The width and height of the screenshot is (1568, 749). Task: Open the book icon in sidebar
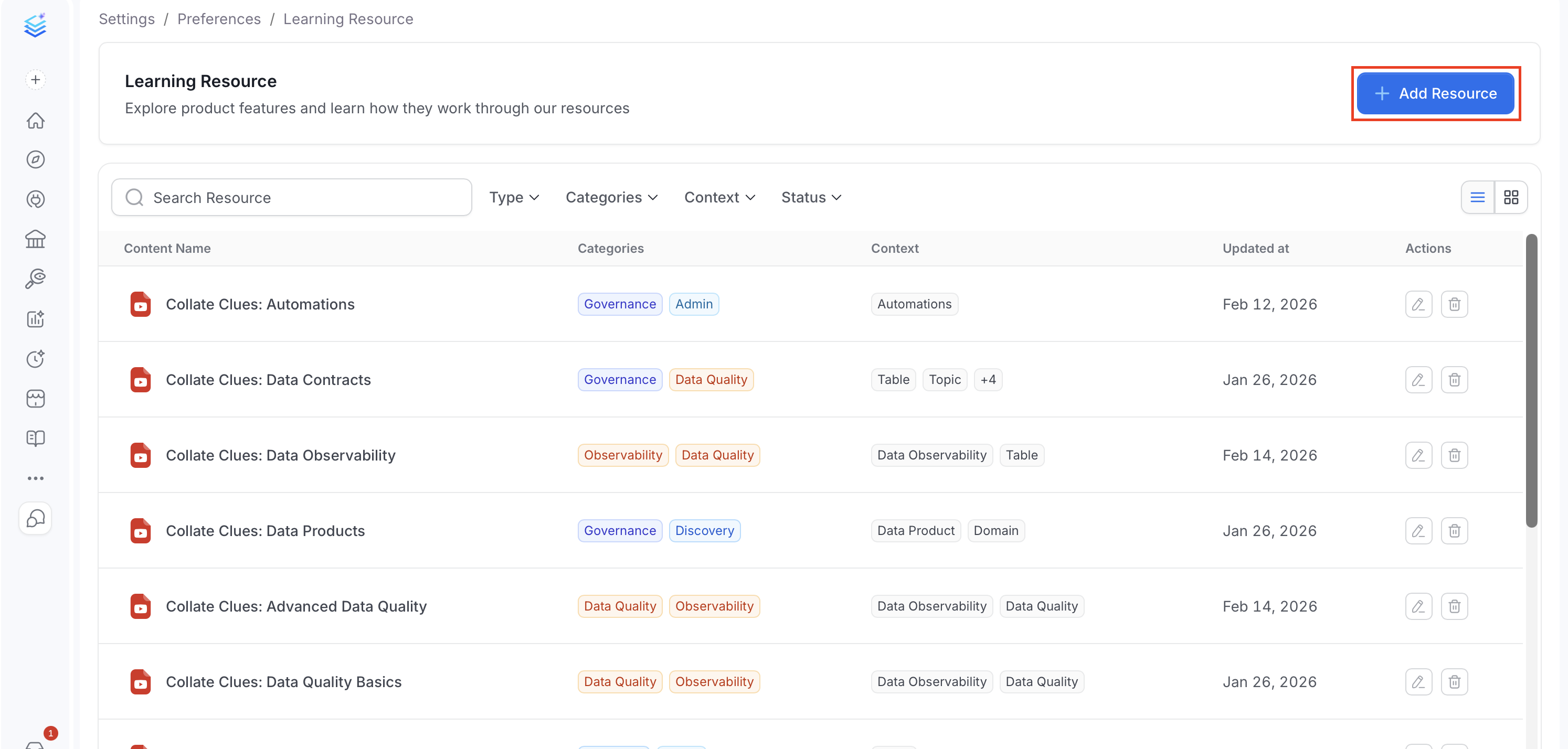coord(35,438)
